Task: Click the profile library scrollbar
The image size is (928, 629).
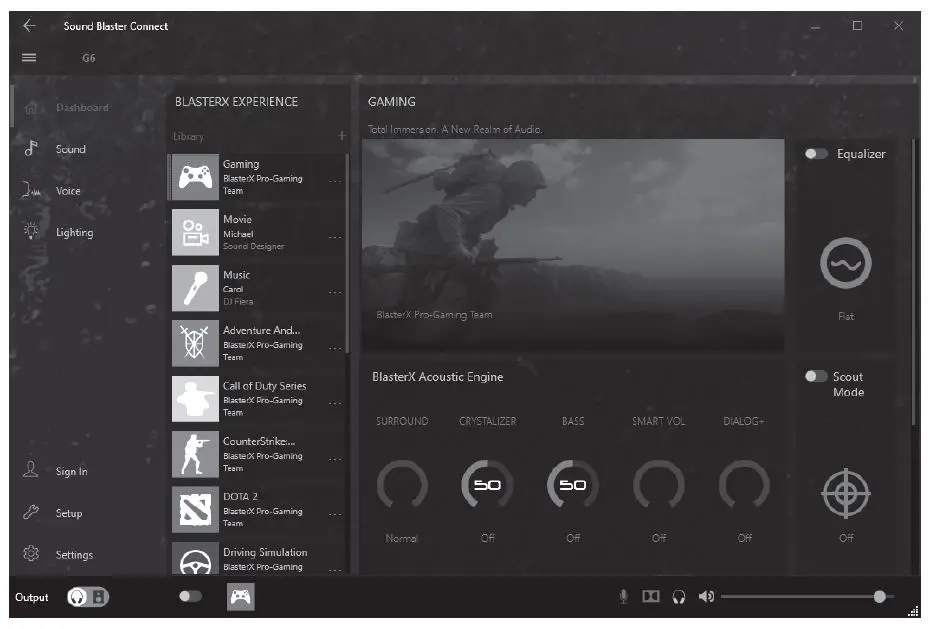Action: click(x=347, y=254)
